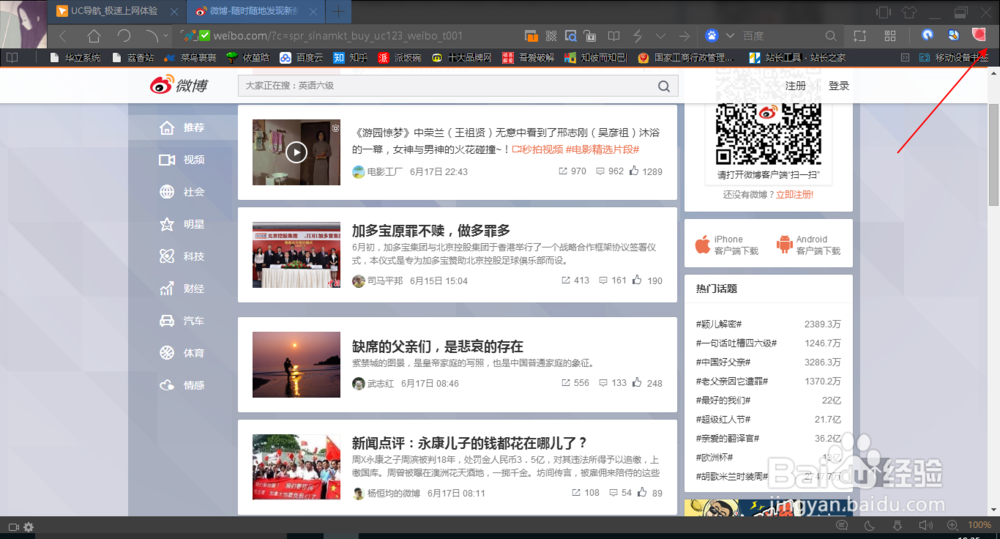Switch to the UC导航 tab
The height and width of the screenshot is (539, 1000).
[x=115, y=11]
